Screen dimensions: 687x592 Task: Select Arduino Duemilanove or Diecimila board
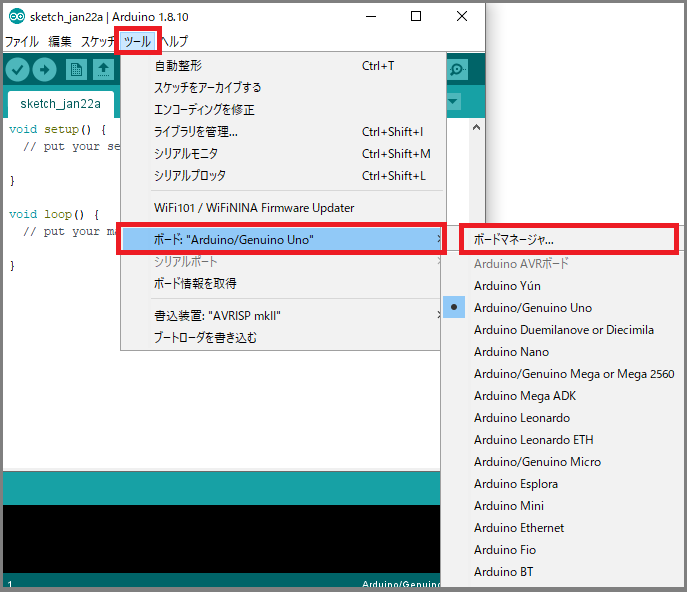pos(563,330)
